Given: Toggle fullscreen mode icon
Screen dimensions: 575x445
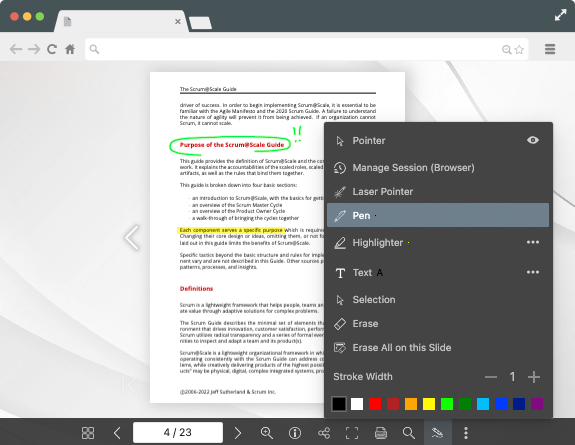Looking at the screenshot, I should click(352, 433).
